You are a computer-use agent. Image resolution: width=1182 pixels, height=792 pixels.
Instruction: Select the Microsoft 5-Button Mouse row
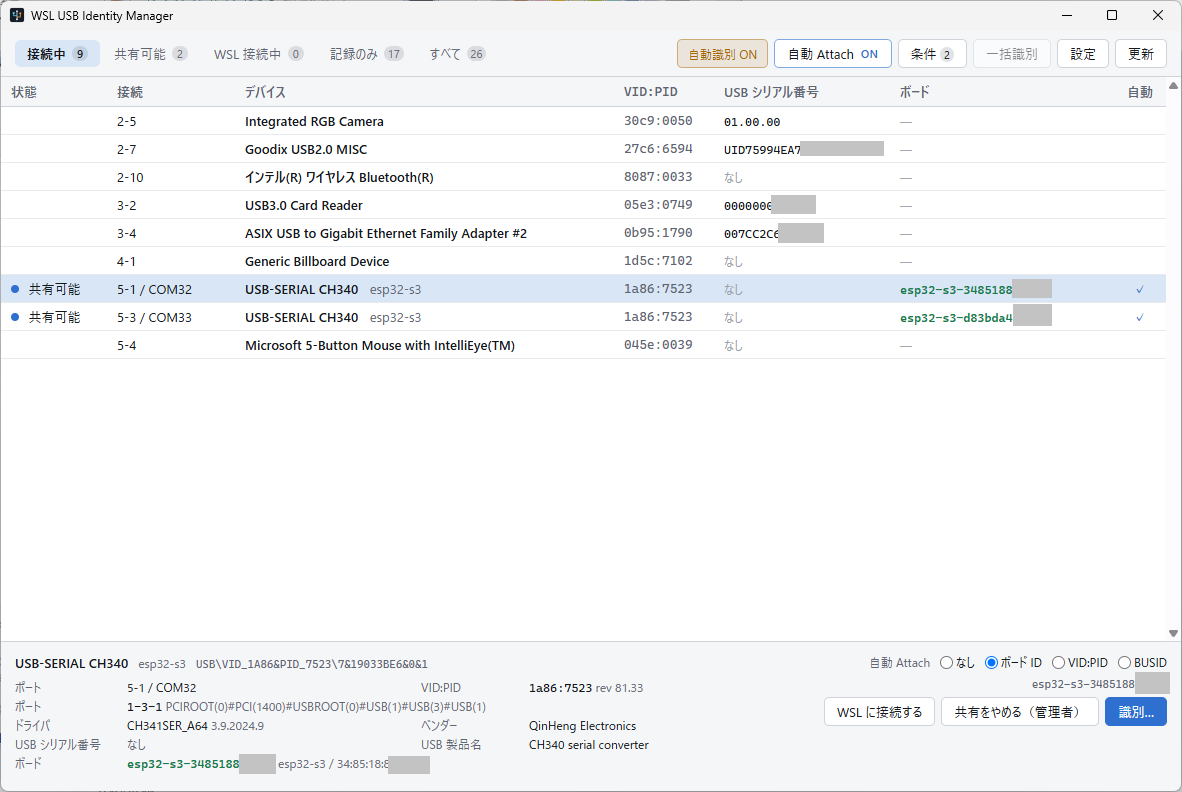point(583,345)
